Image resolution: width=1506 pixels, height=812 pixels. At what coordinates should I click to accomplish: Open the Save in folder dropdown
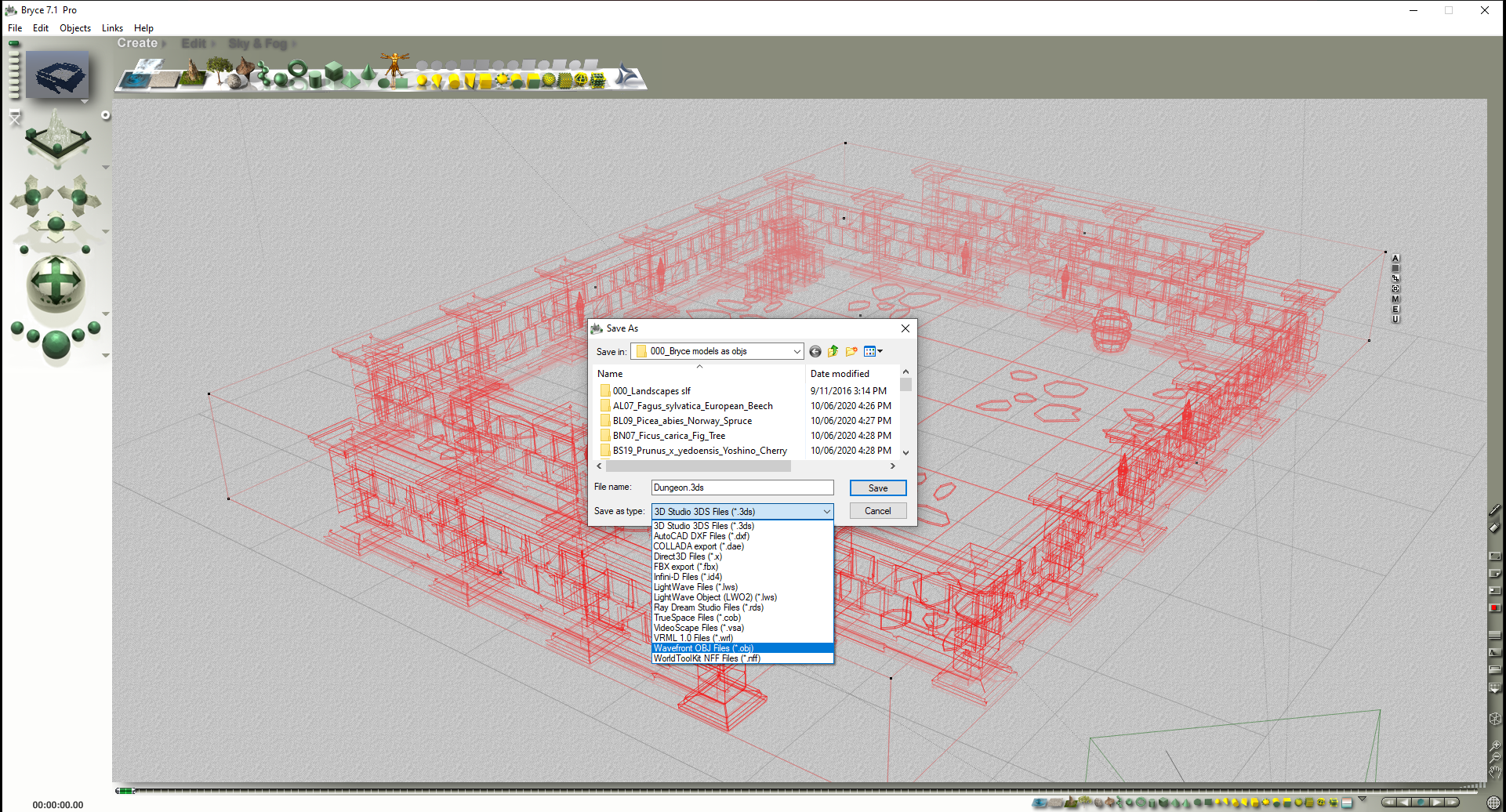point(797,352)
